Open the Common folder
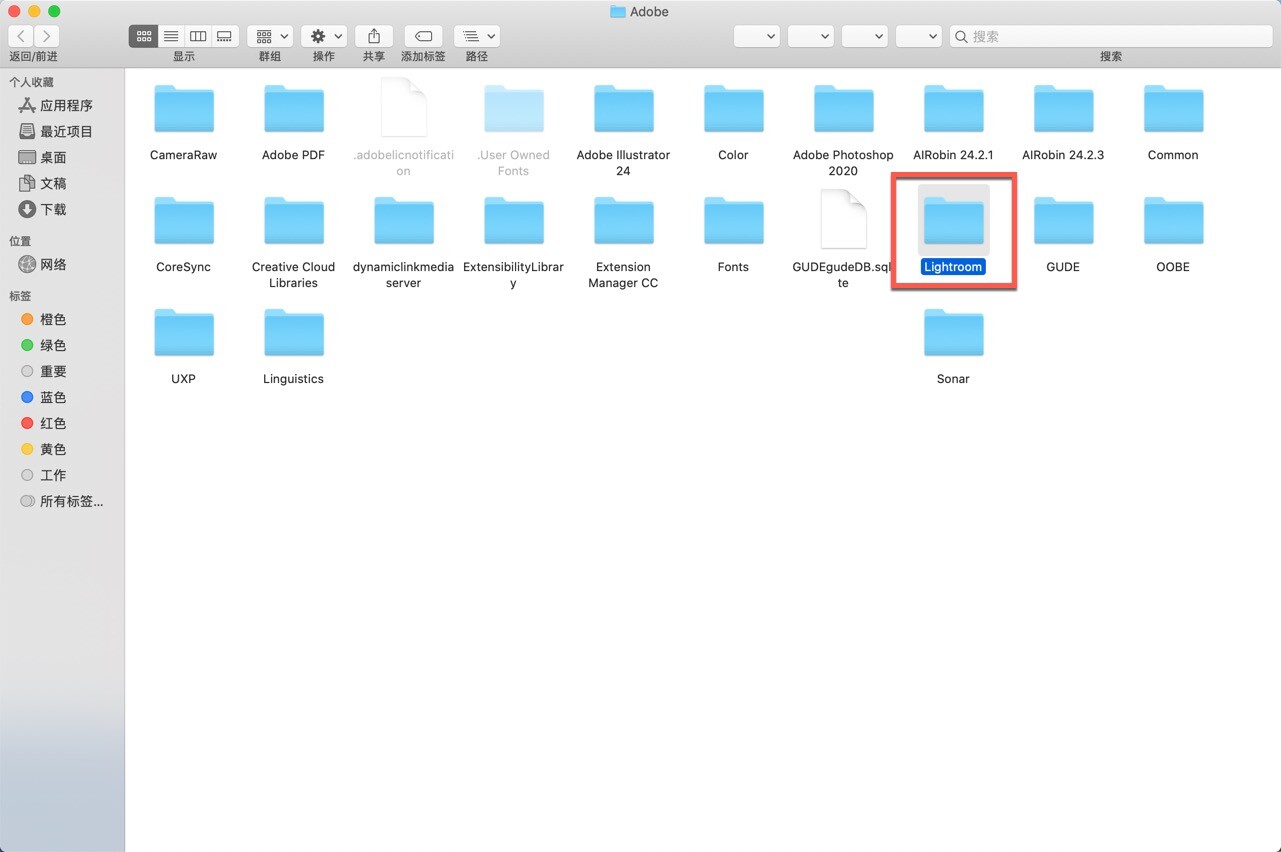Screen dimensions: 1281x852 (1173, 110)
